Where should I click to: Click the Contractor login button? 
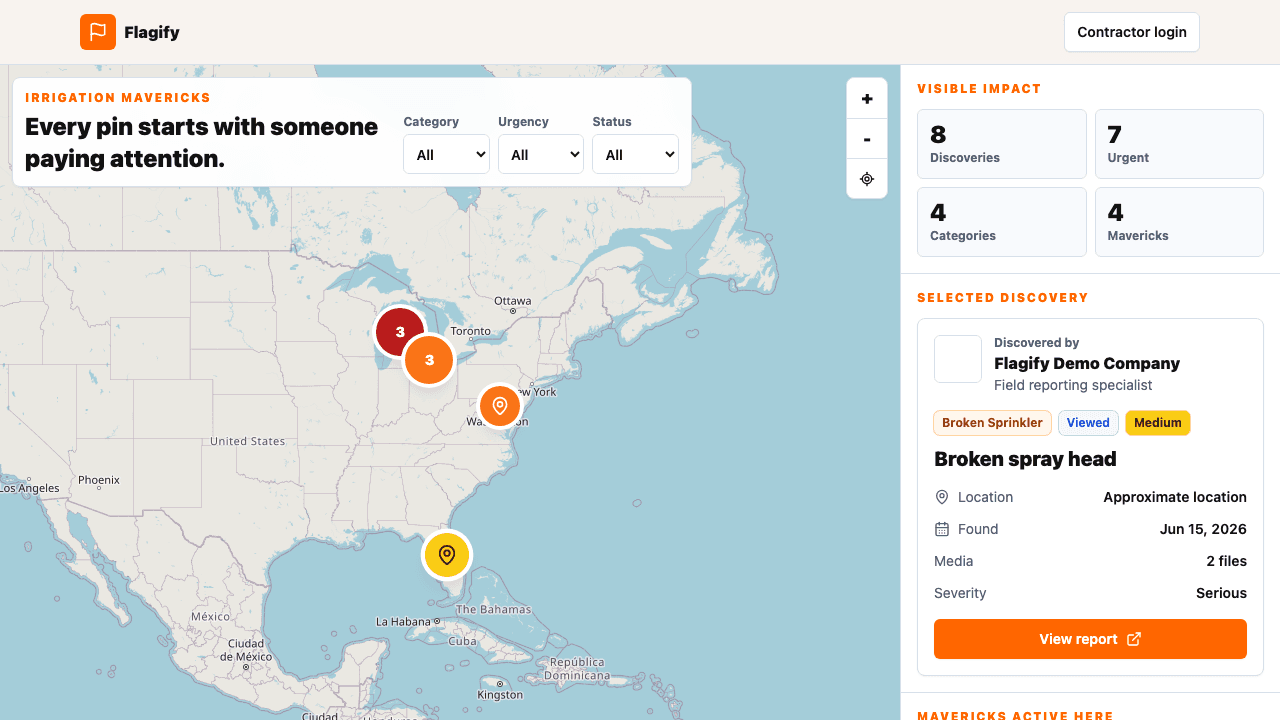[x=1132, y=32]
